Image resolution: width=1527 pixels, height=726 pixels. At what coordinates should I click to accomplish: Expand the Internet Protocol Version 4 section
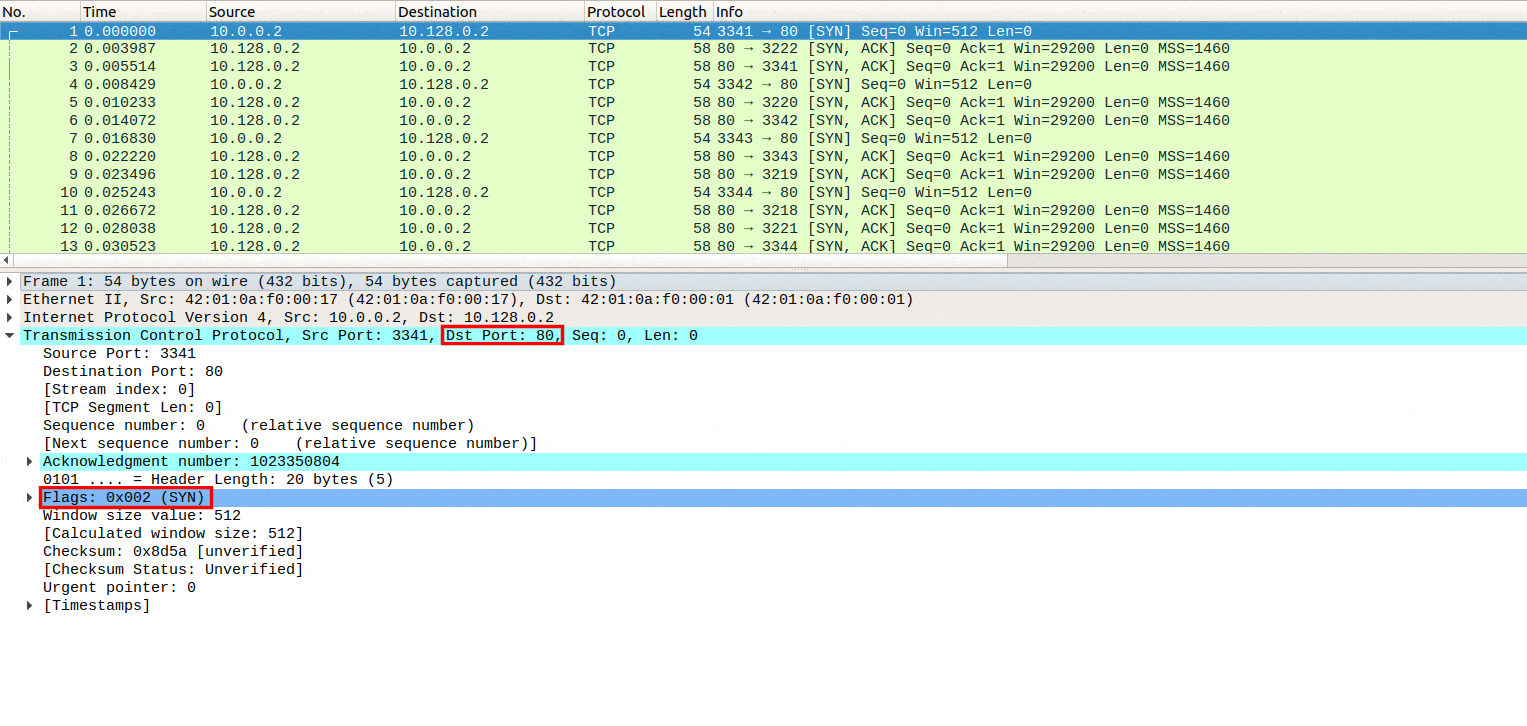(10, 318)
